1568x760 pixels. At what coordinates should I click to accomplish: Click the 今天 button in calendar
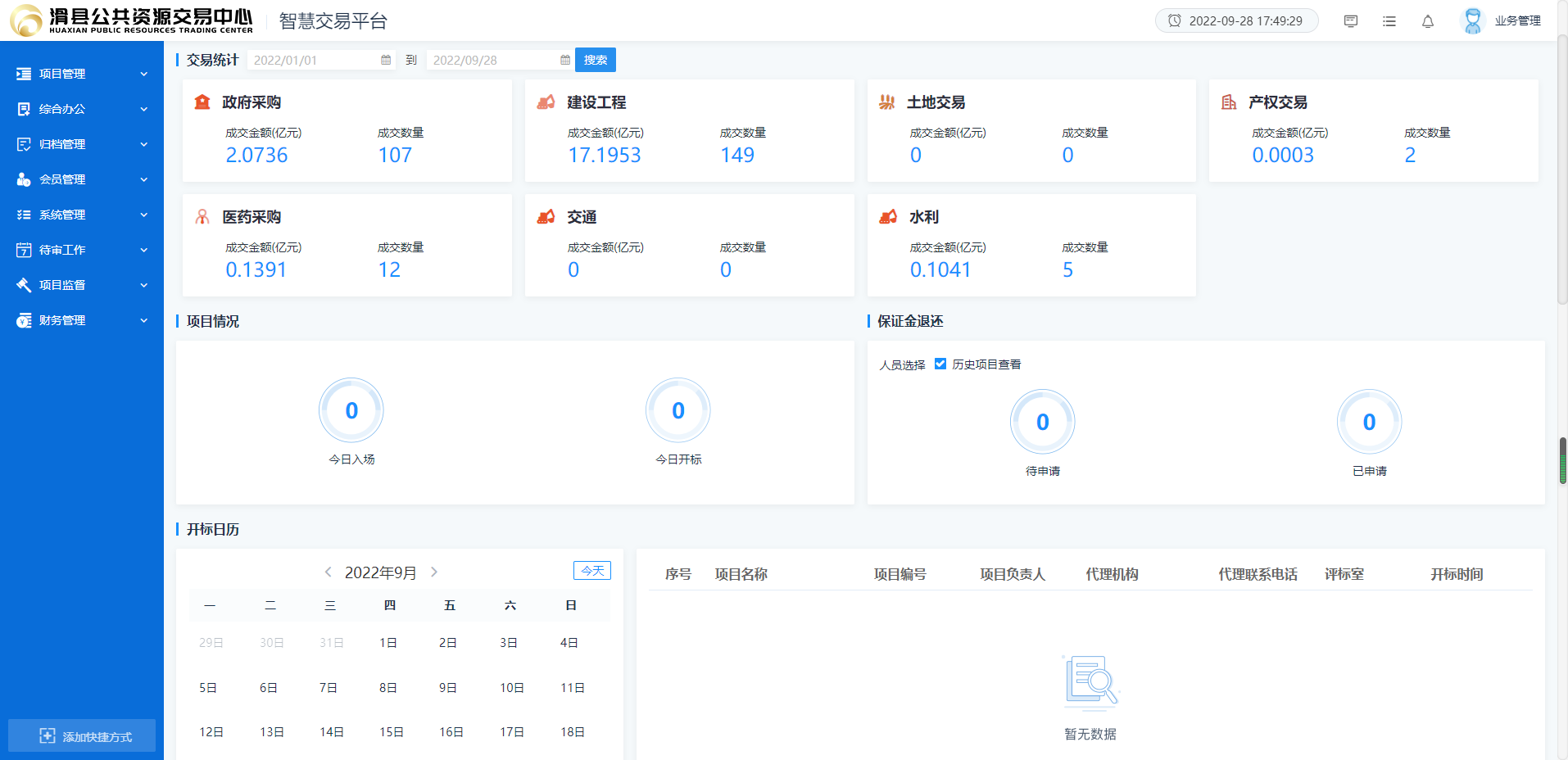coord(591,570)
